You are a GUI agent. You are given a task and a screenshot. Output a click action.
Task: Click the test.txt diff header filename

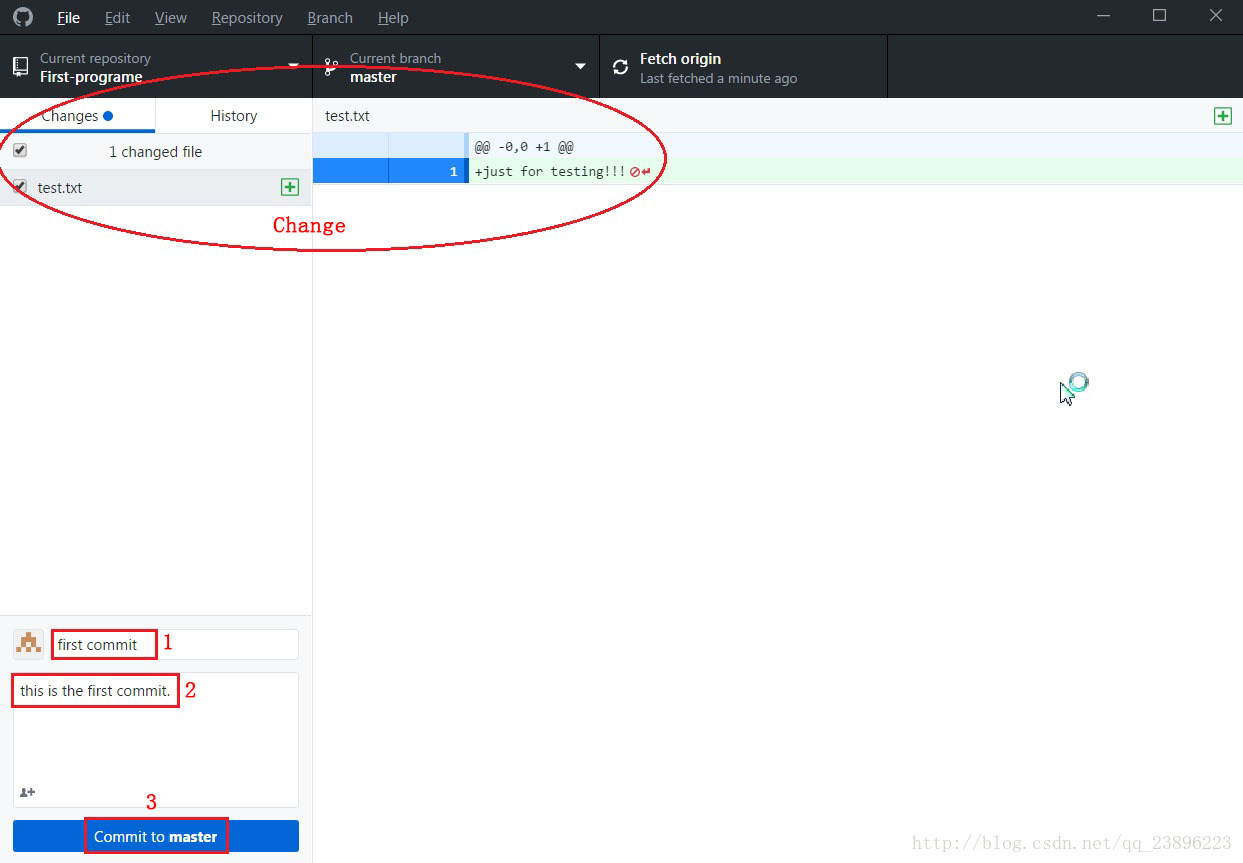click(x=347, y=116)
